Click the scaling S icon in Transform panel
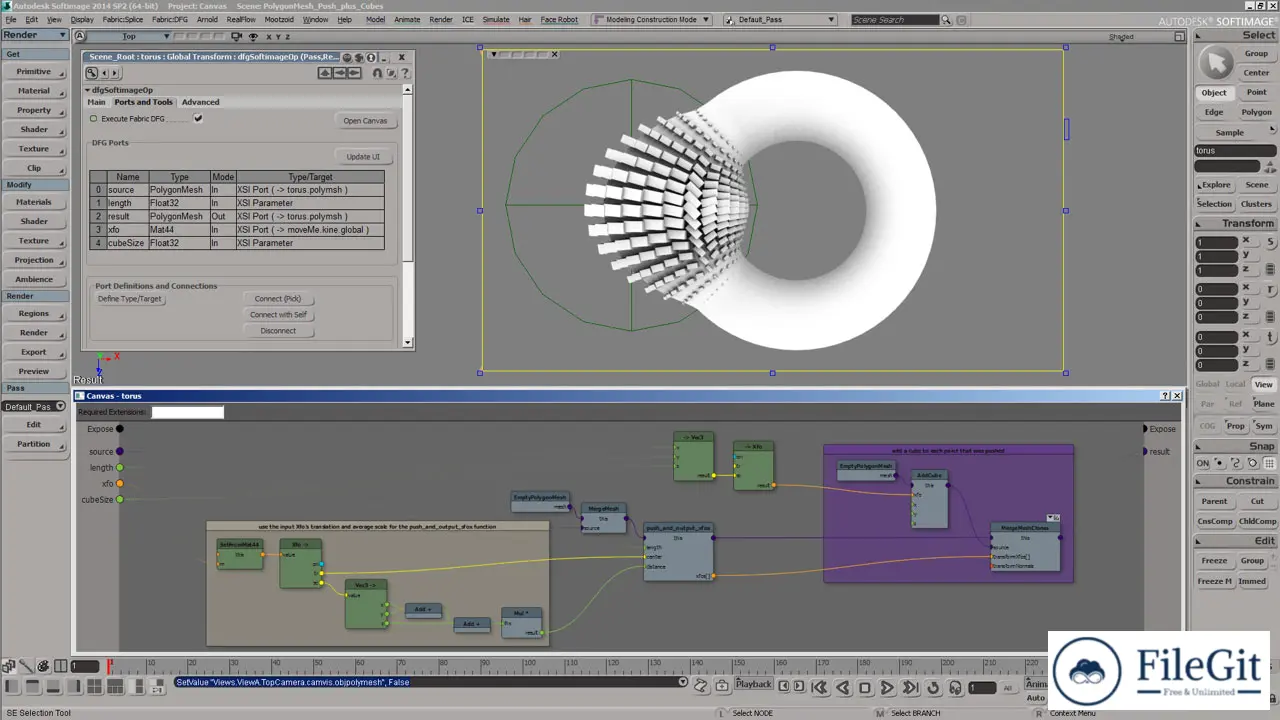 [1271, 243]
